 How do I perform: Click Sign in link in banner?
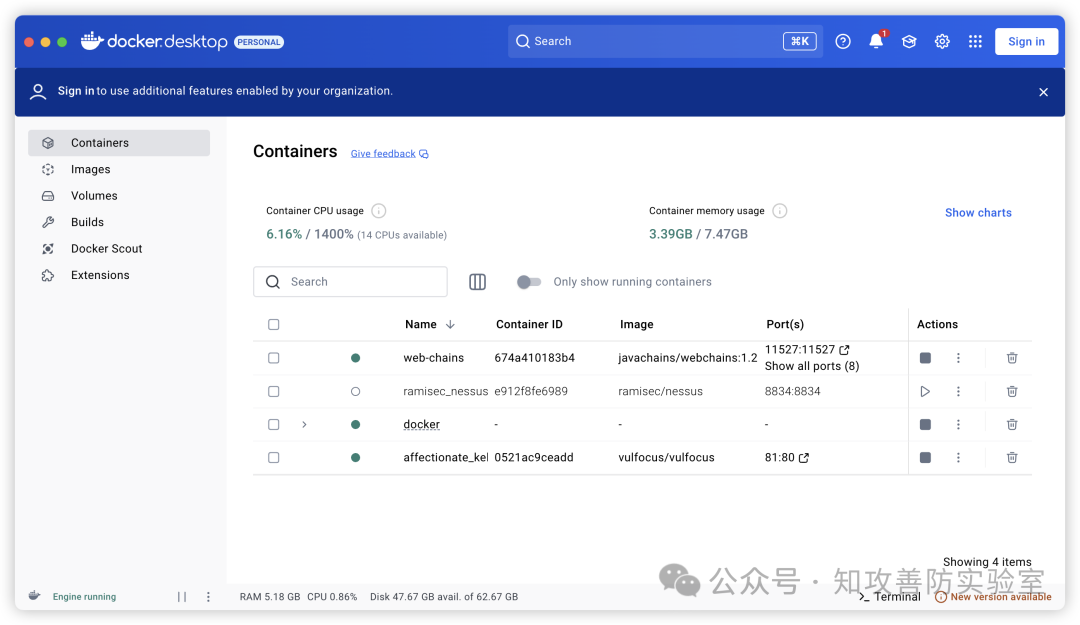[76, 91]
